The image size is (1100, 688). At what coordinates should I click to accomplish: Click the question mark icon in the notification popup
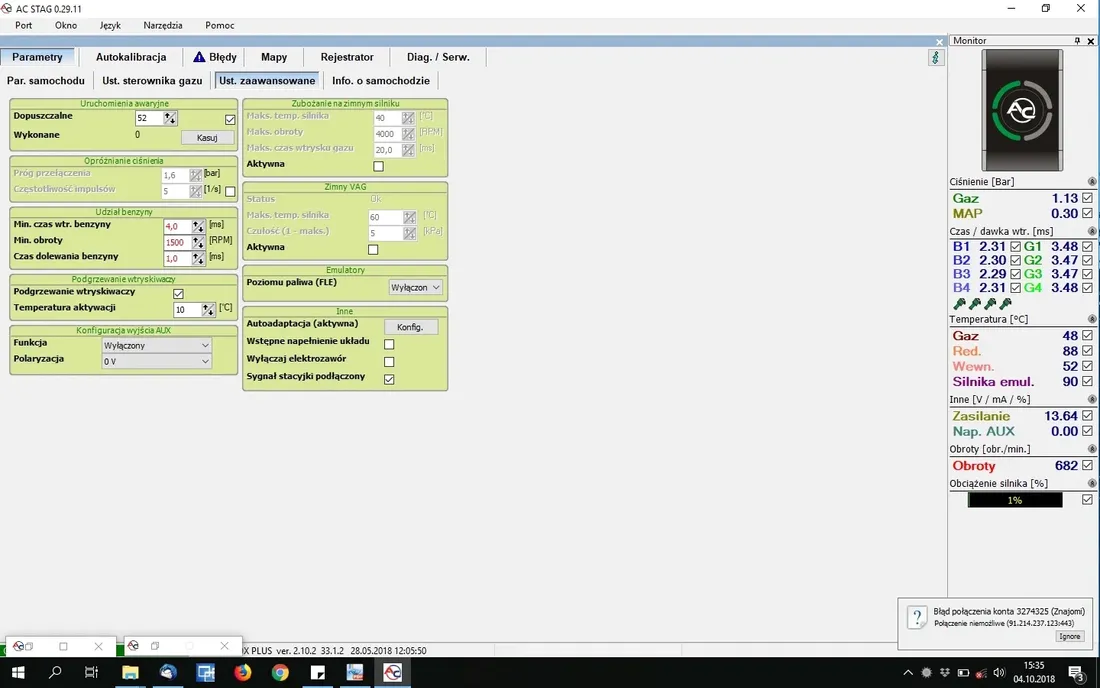pyautogui.click(x=917, y=618)
